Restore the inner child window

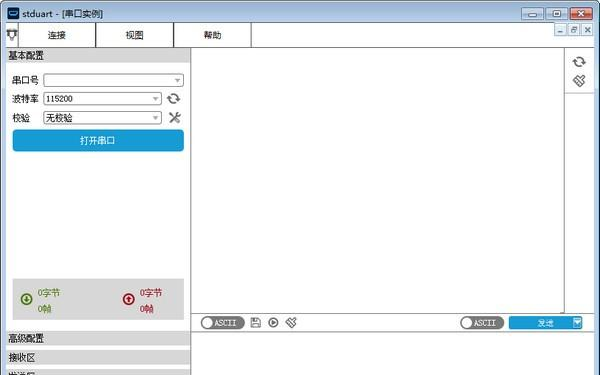pyautogui.click(x=574, y=30)
